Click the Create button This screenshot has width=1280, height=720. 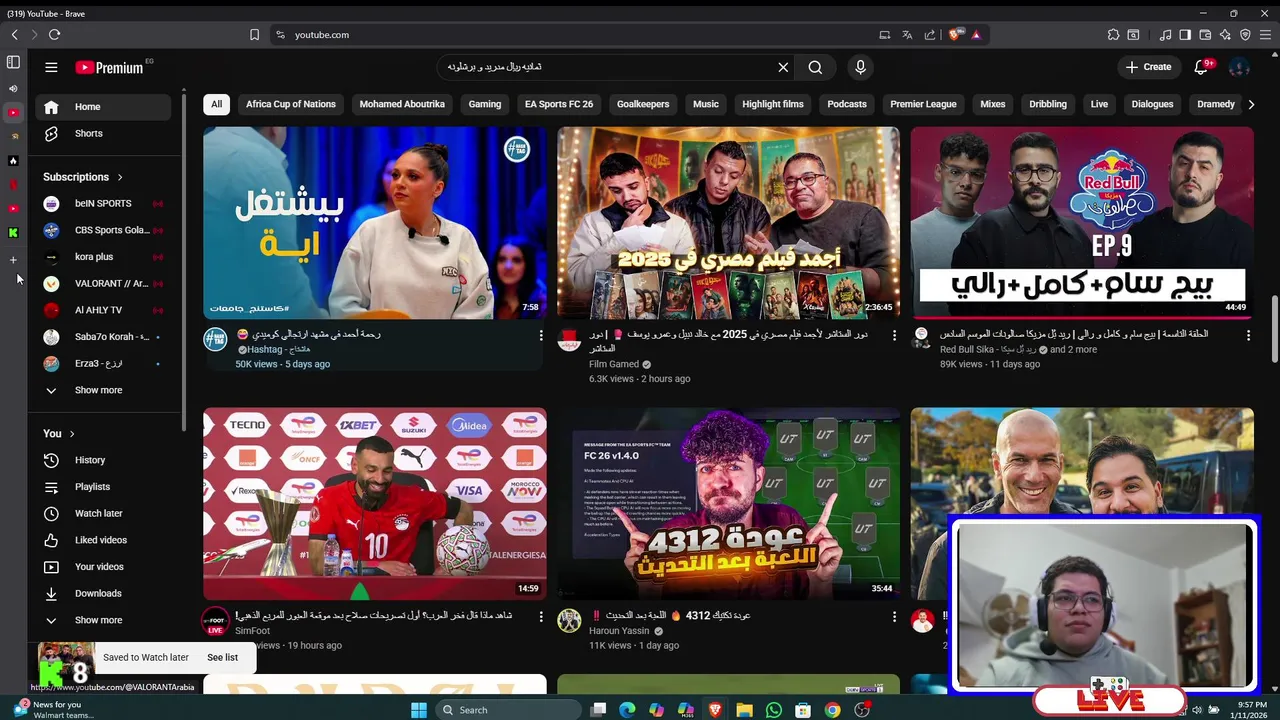[1148, 67]
